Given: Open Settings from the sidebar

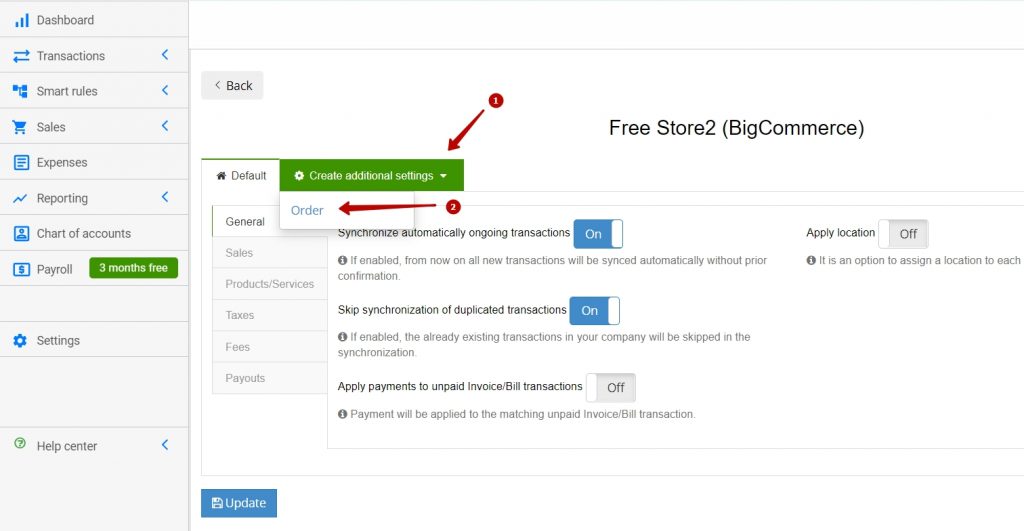Looking at the screenshot, I should pyautogui.click(x=94, y=340).
